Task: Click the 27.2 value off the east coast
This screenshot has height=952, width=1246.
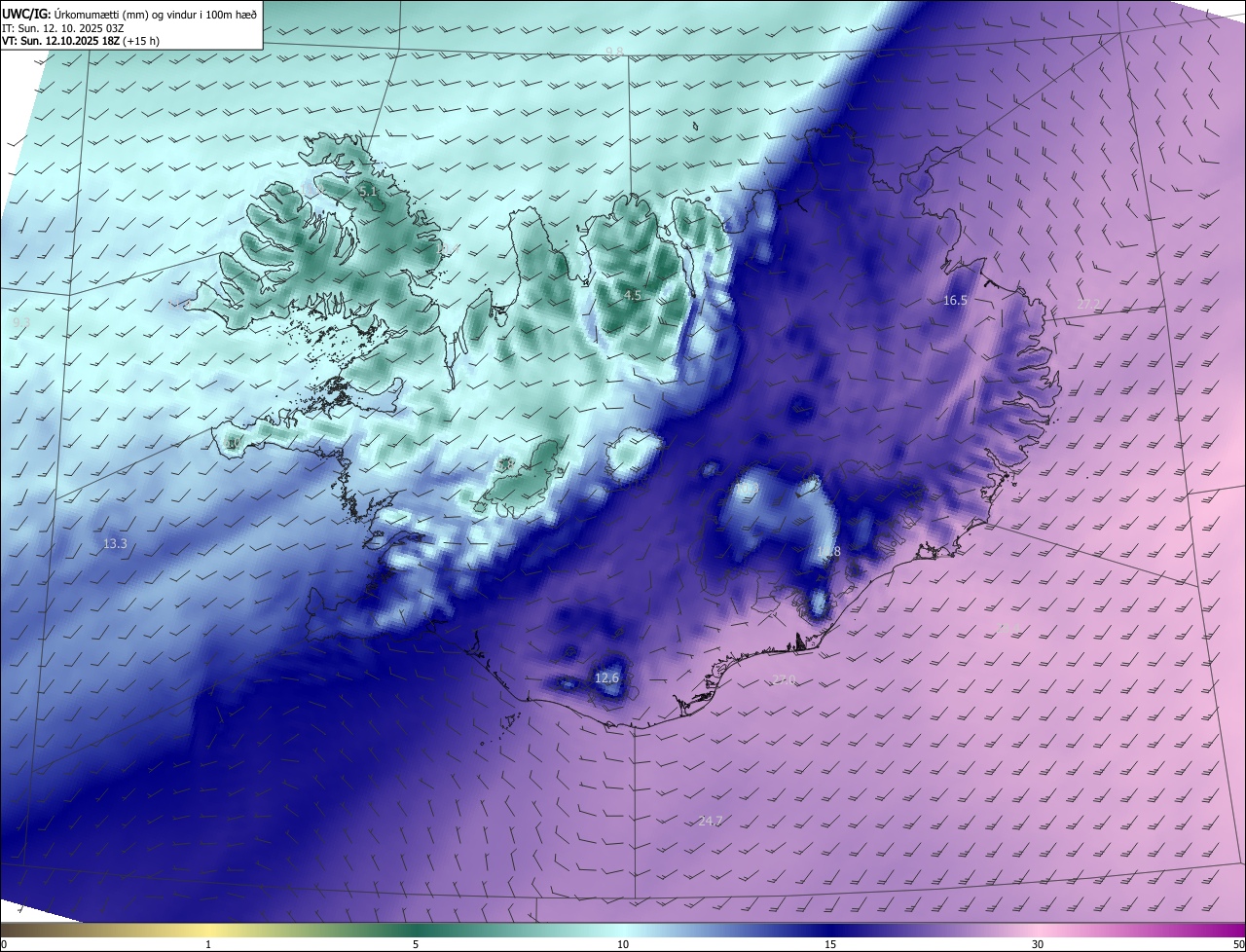Action: point(1087,305)
